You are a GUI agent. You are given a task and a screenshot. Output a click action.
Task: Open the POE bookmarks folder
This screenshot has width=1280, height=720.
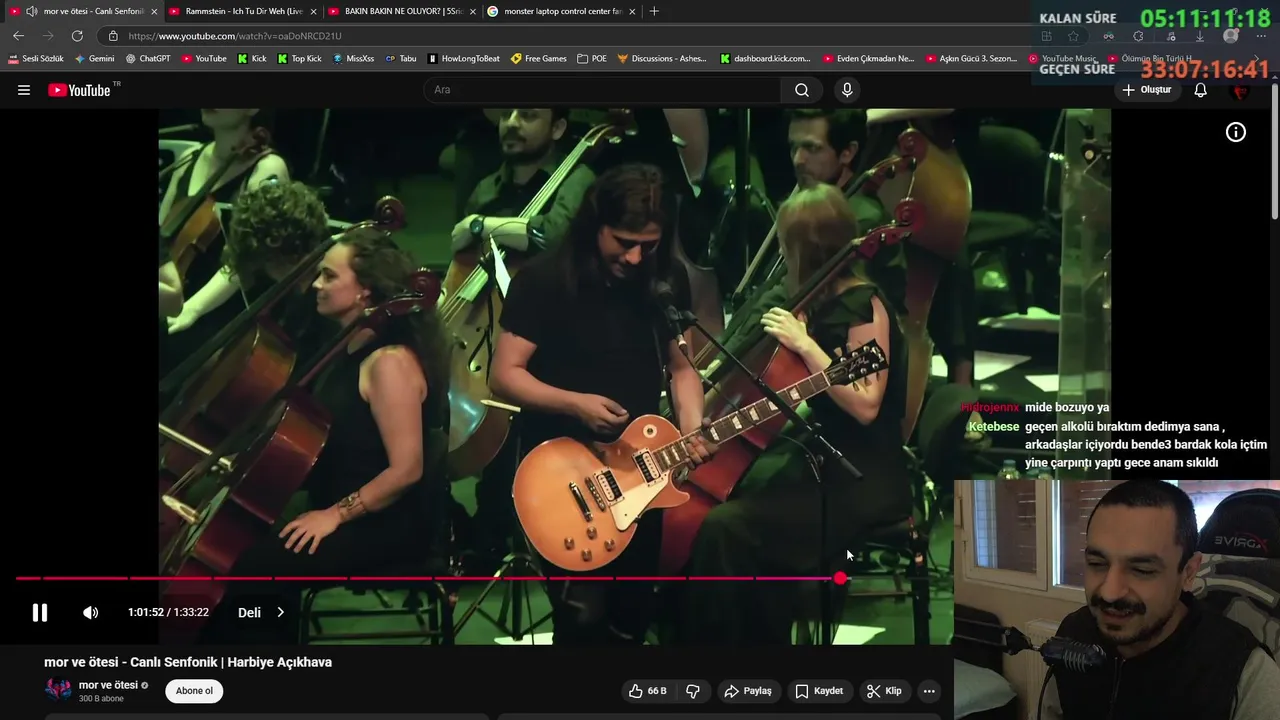[592, 59]
